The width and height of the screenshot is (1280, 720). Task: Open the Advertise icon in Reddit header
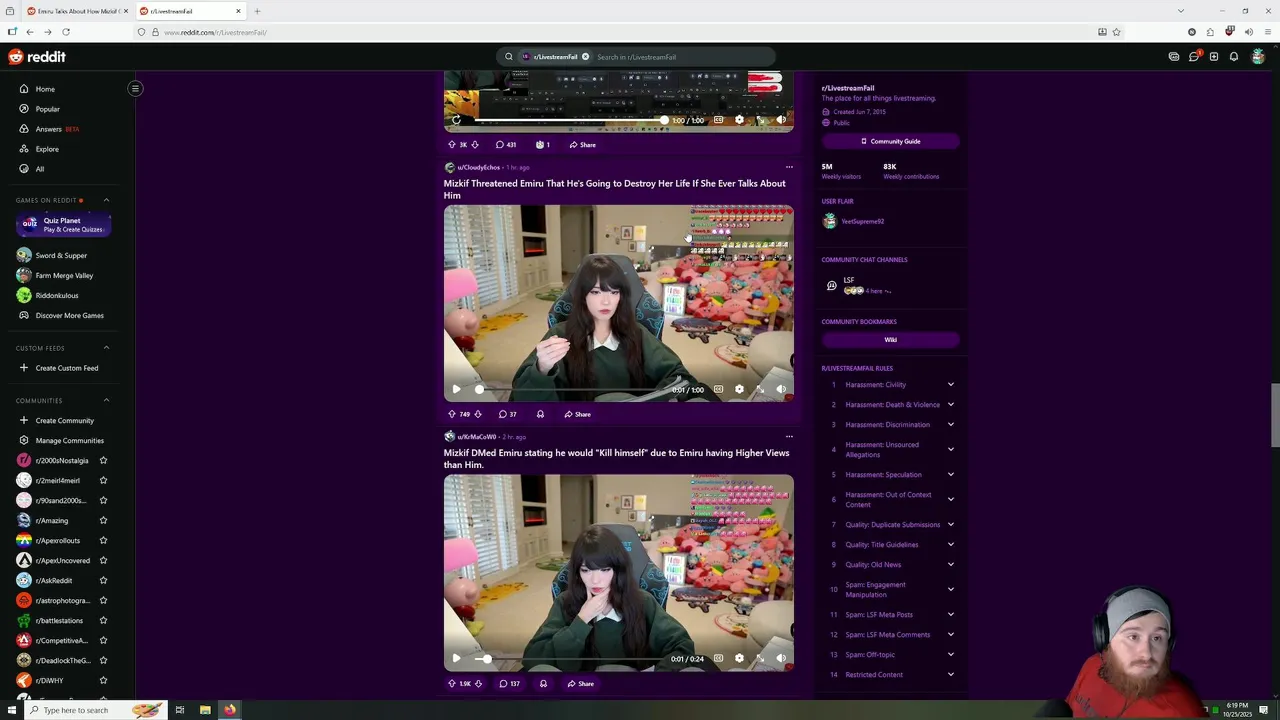pos(1174,57)
